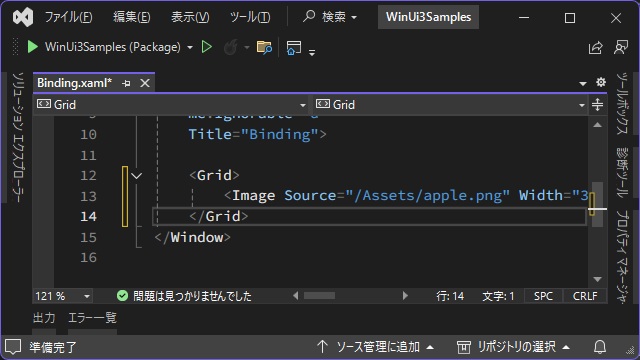Click the toolbar drag handle grip

16,47
